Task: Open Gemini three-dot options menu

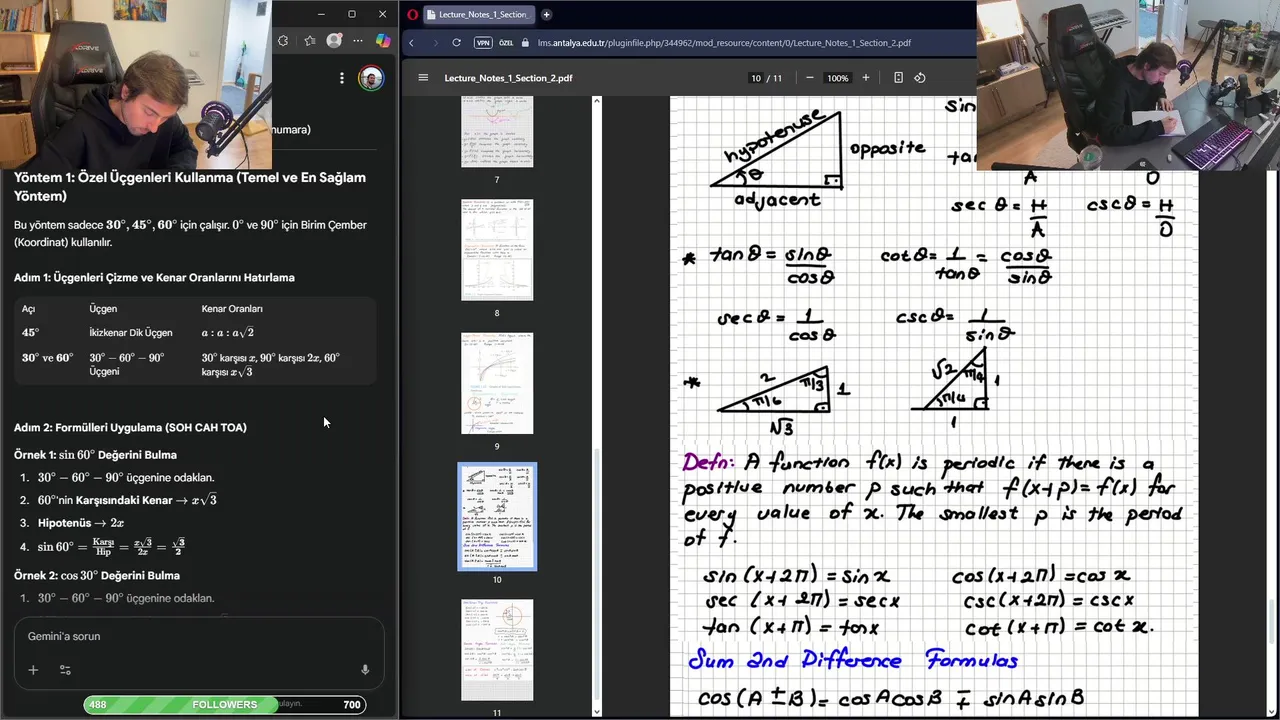Action: click(x=341, y=78)
